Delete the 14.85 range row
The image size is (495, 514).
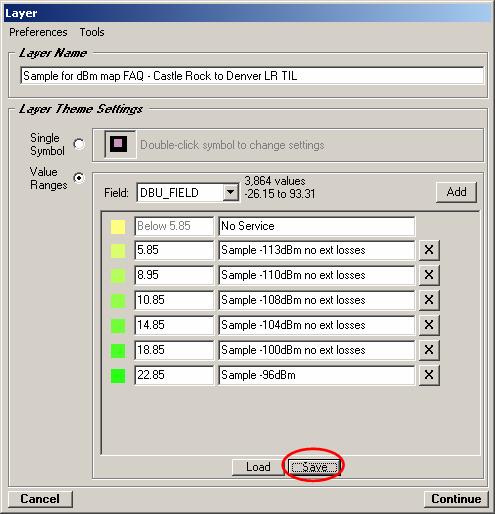pos(429,325)
